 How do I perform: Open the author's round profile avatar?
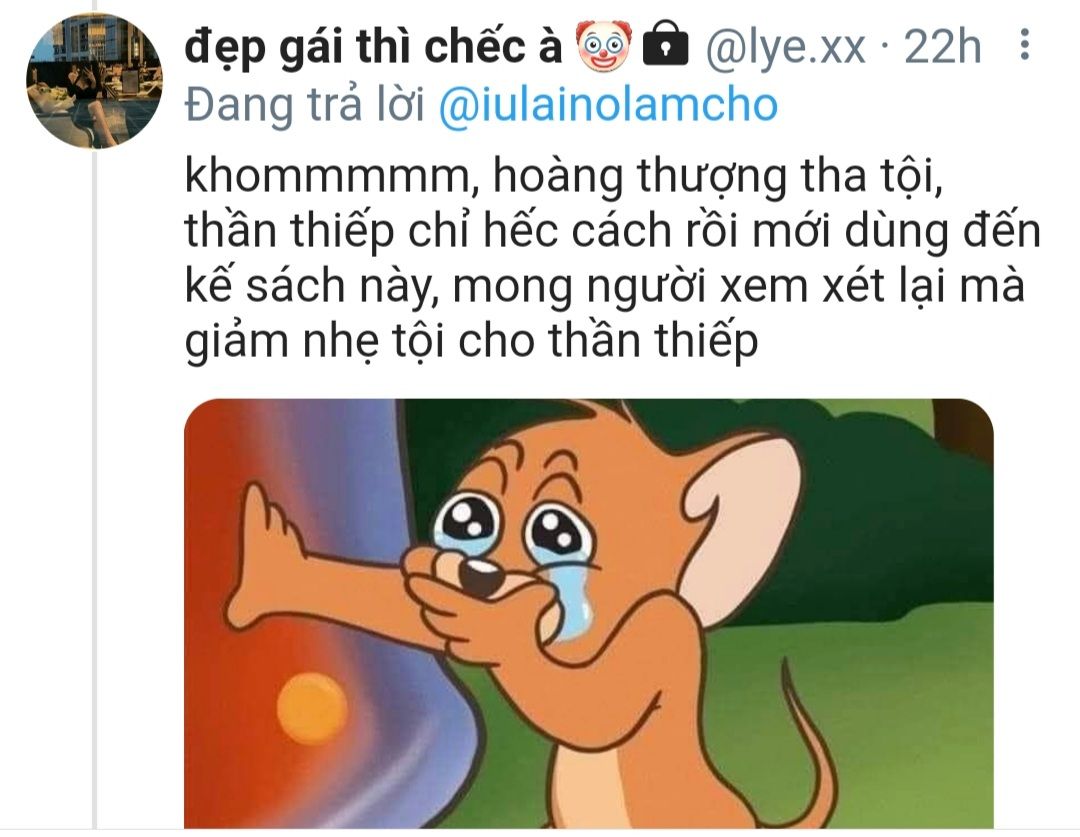[94, 81]
